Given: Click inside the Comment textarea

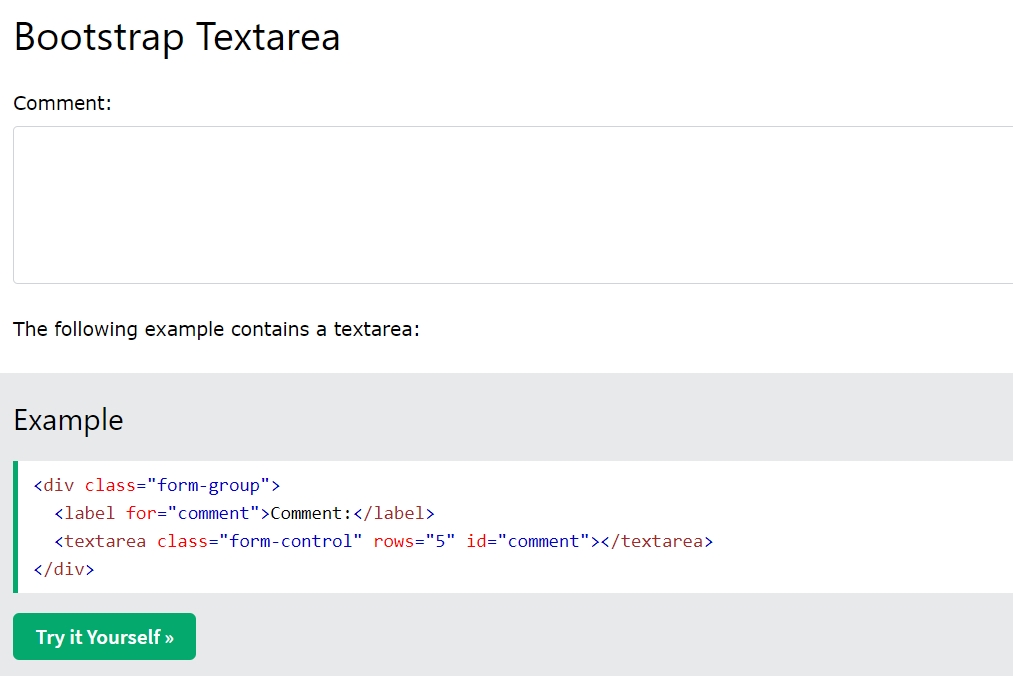Looking at the screenshot, I should (513, 205).
